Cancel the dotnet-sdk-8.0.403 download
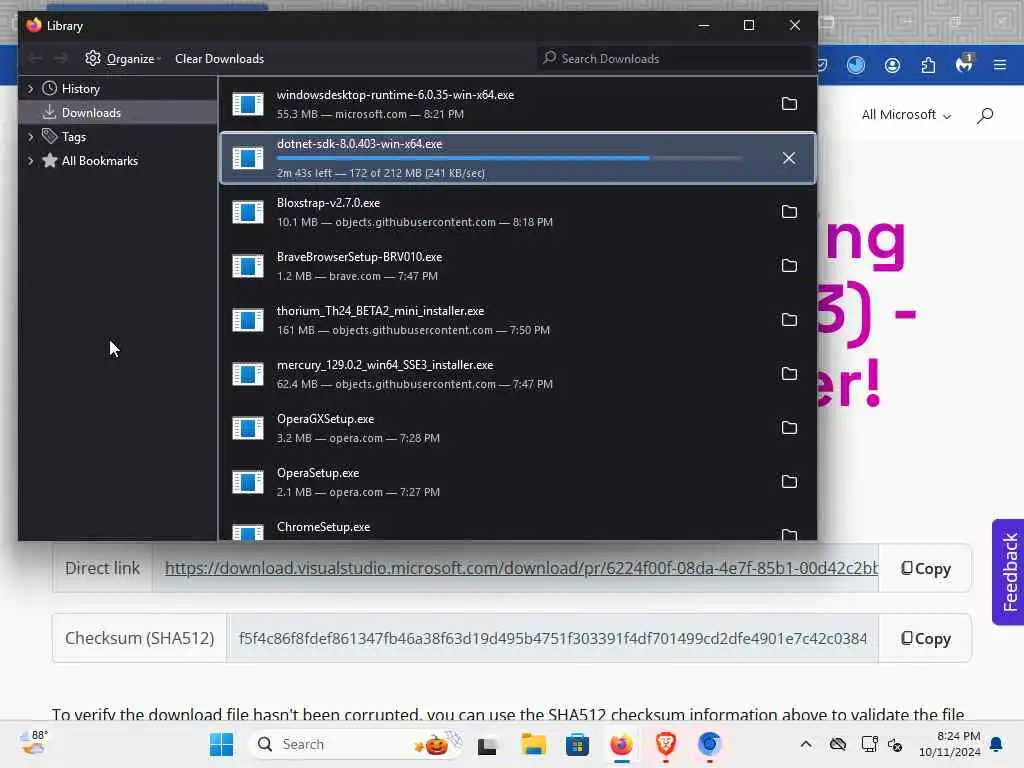The height and width of the screenshot is (768, 1024). pyautogui.click(x=789, y=158)
